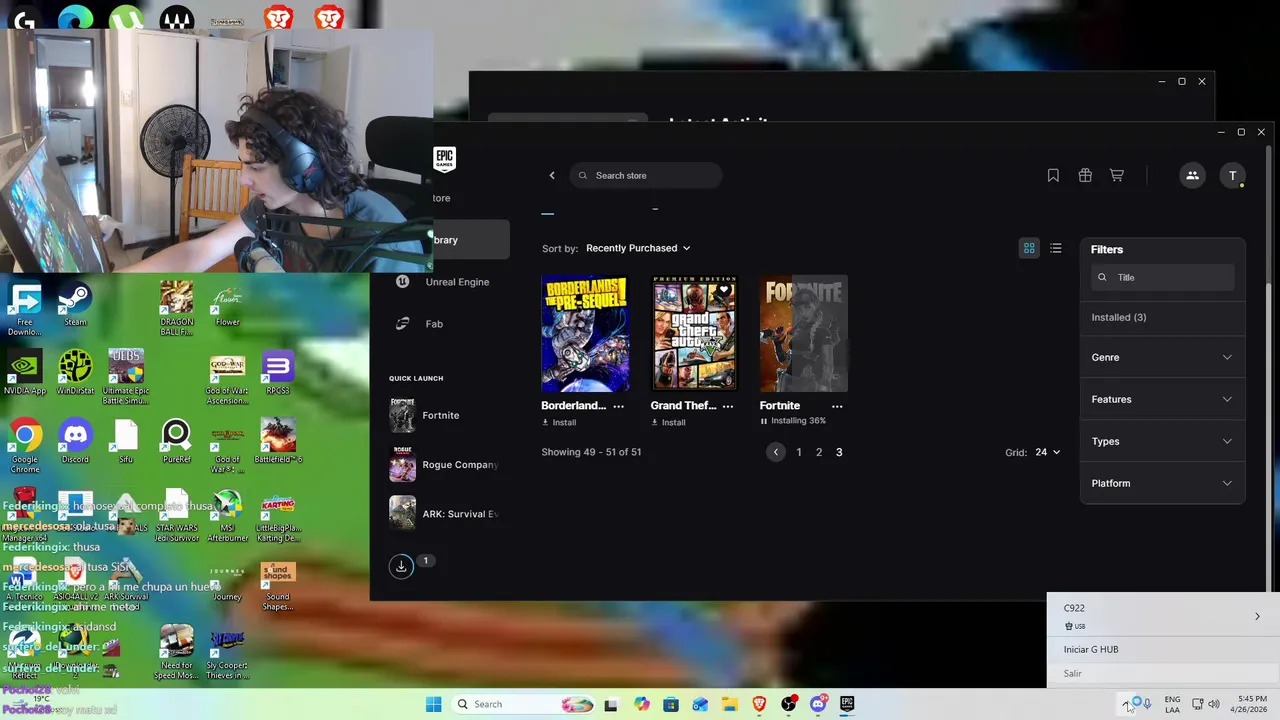Go to previous library page arrow
The height and width of the screenshot is (720, 1280).
[x=776, y=452]
